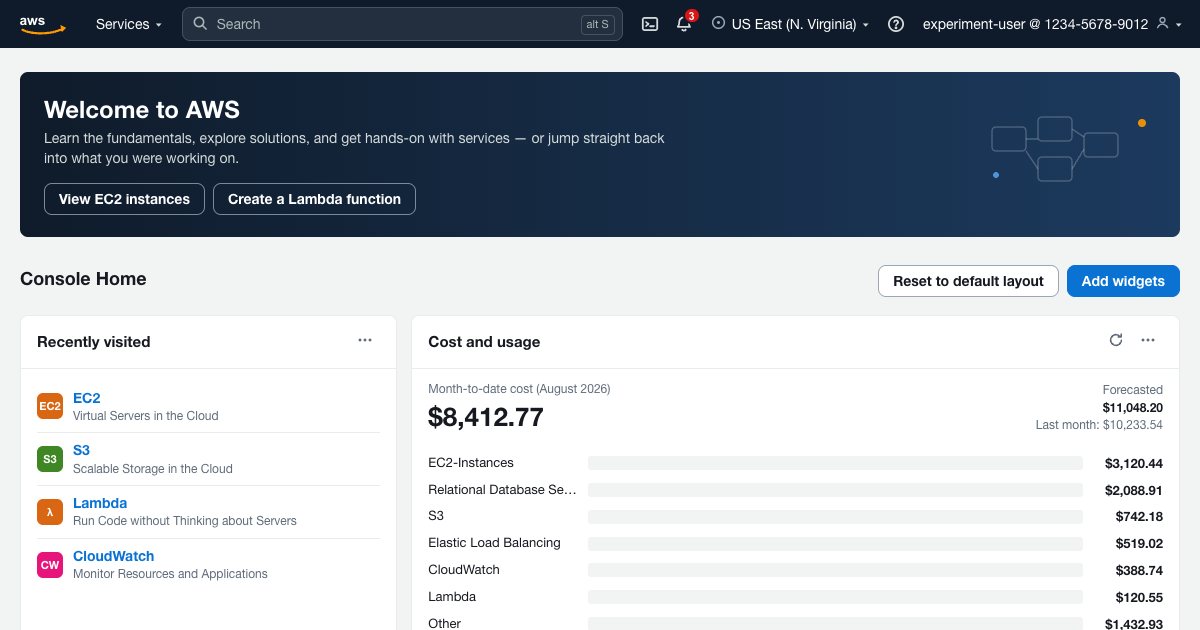The image size is (1200, 630).
Task: Click Reset to default layout button
Action: [x=968, y=281]
